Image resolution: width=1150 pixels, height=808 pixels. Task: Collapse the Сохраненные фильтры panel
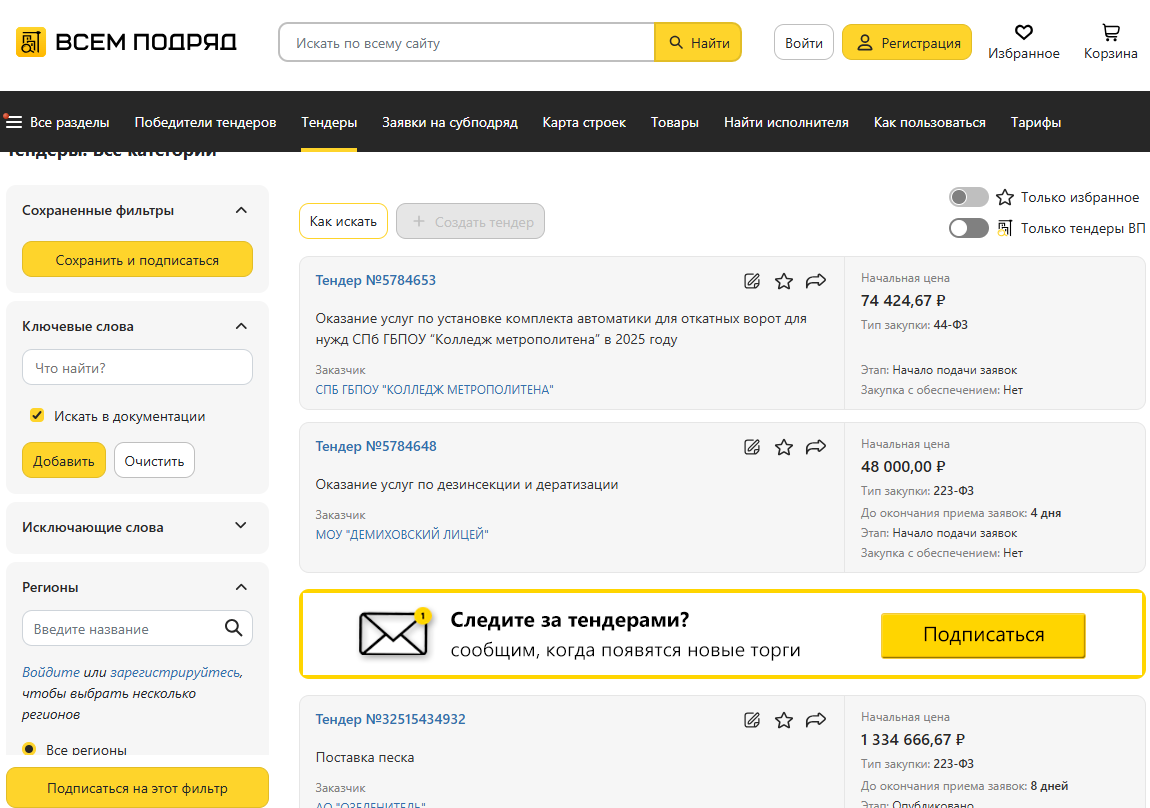point(240,210)
